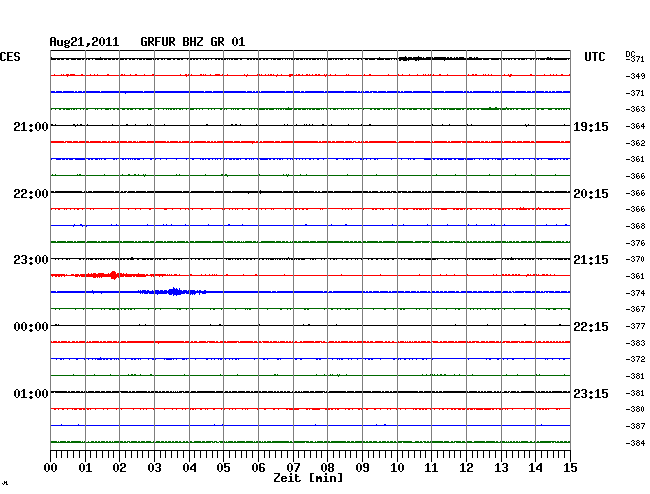Click the CES column header

tap(10, 57)
